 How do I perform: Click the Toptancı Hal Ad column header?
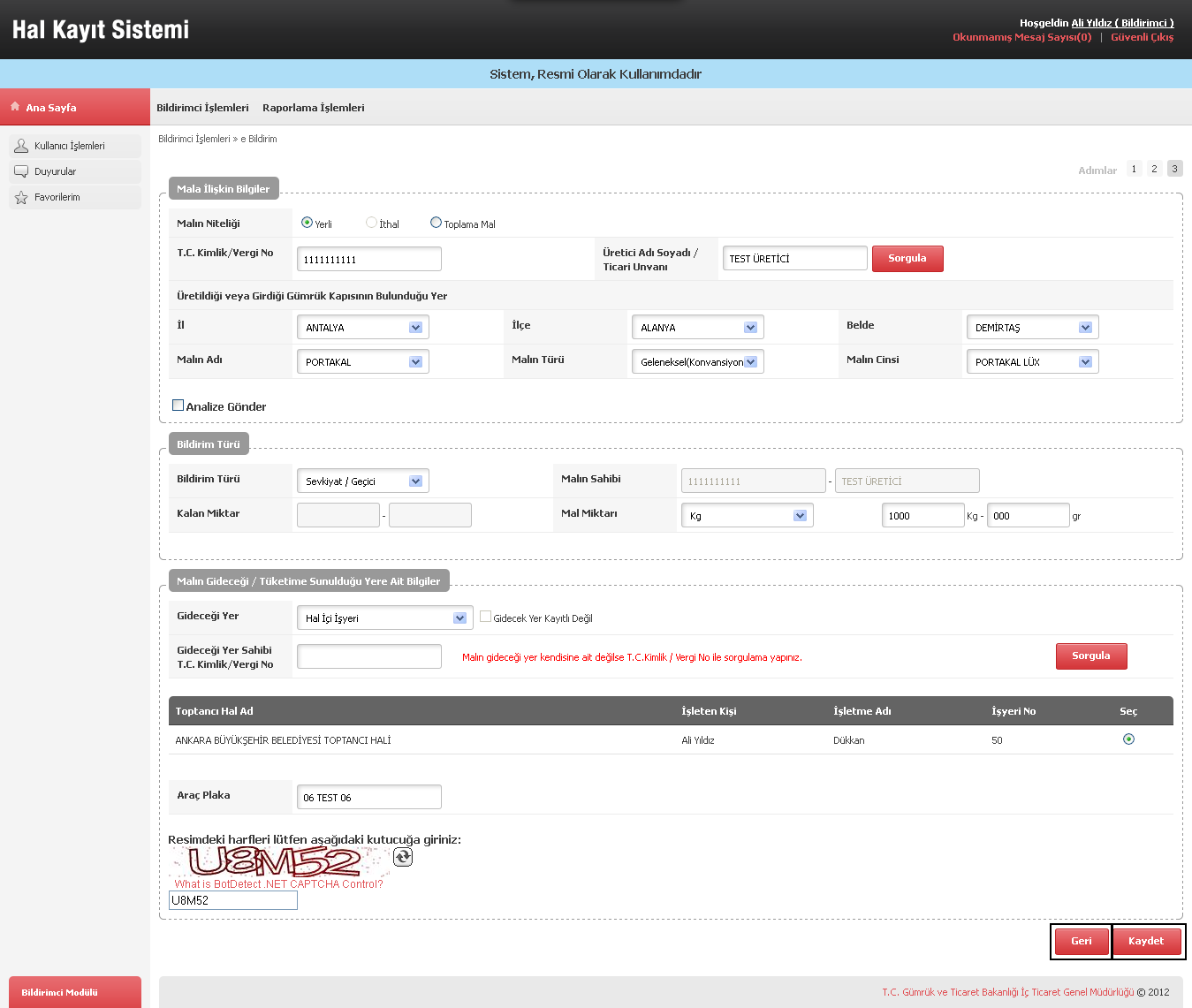coord(214,711)
